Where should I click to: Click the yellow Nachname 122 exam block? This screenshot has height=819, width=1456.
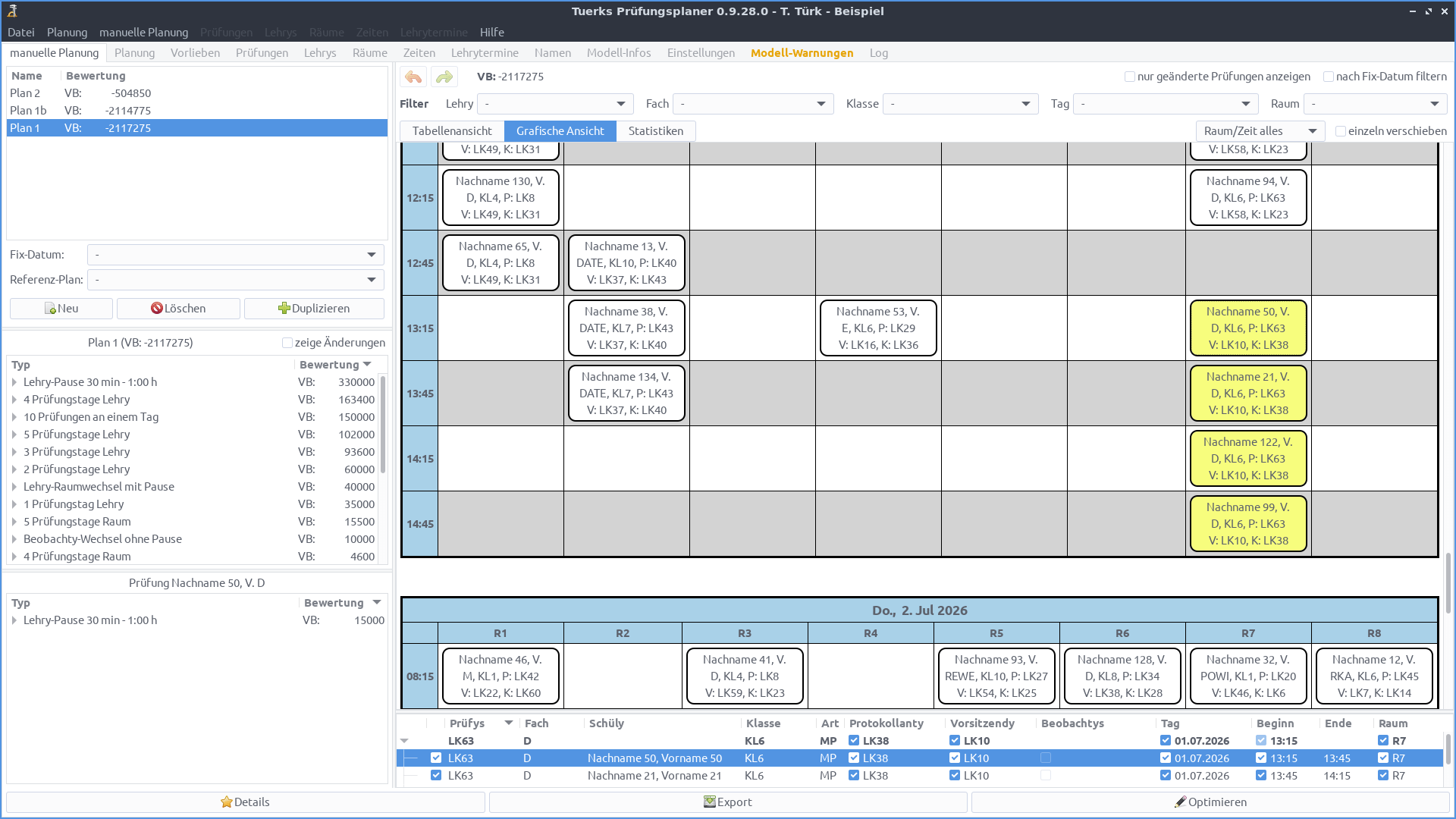[1247, 459]
